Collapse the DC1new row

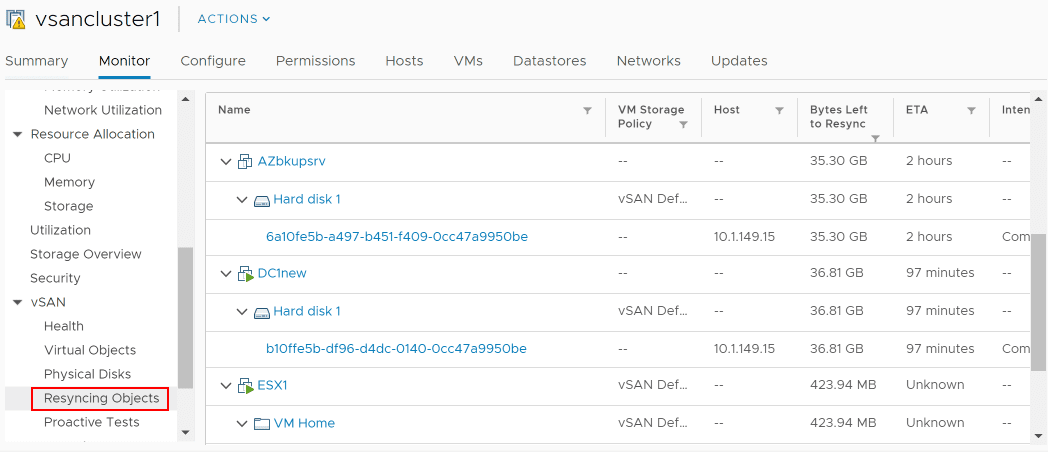click(x=226, y=273)
